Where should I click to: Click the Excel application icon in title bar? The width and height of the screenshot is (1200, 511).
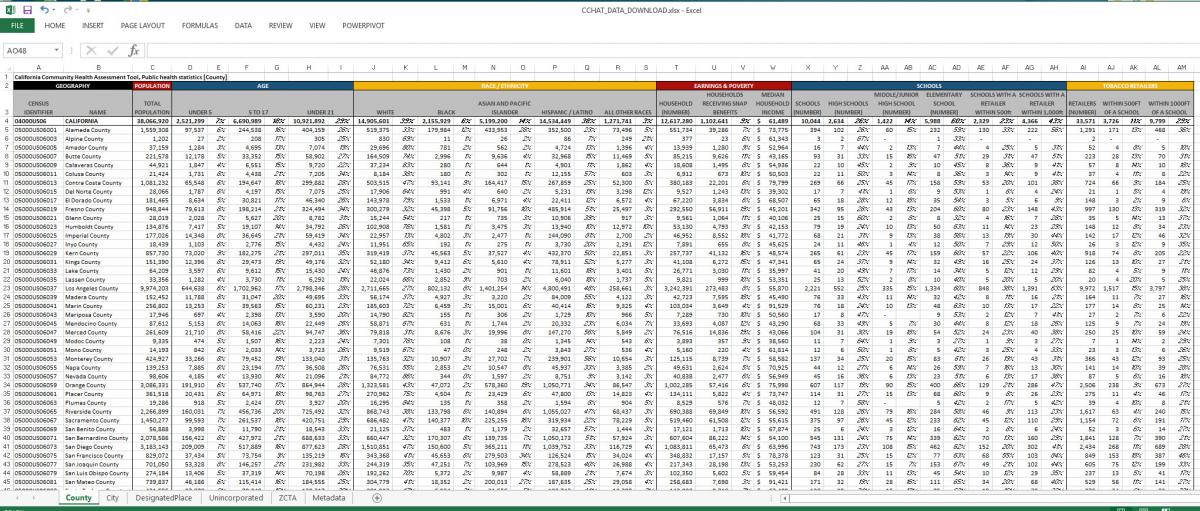[x=9, y=8]
